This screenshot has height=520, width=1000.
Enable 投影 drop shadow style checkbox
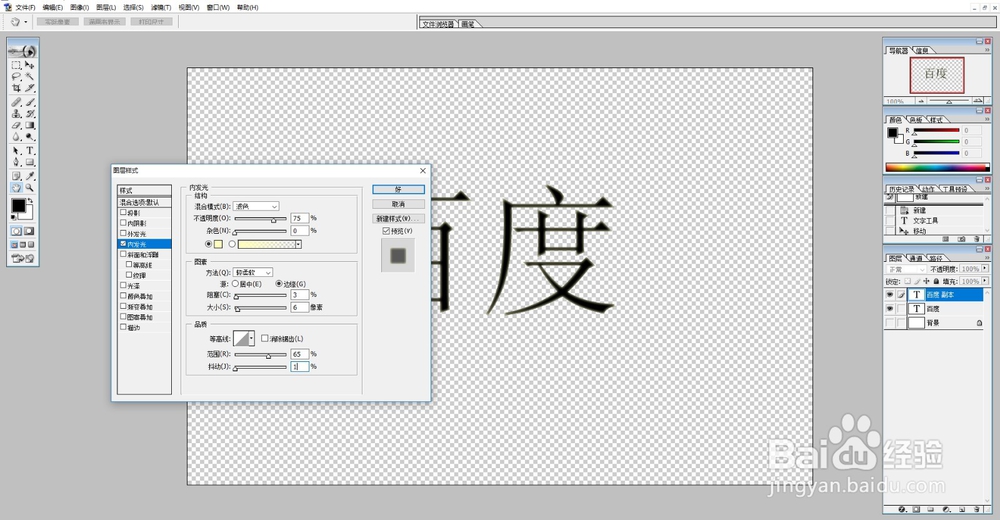pyautogui.click(x=123, y=212)
